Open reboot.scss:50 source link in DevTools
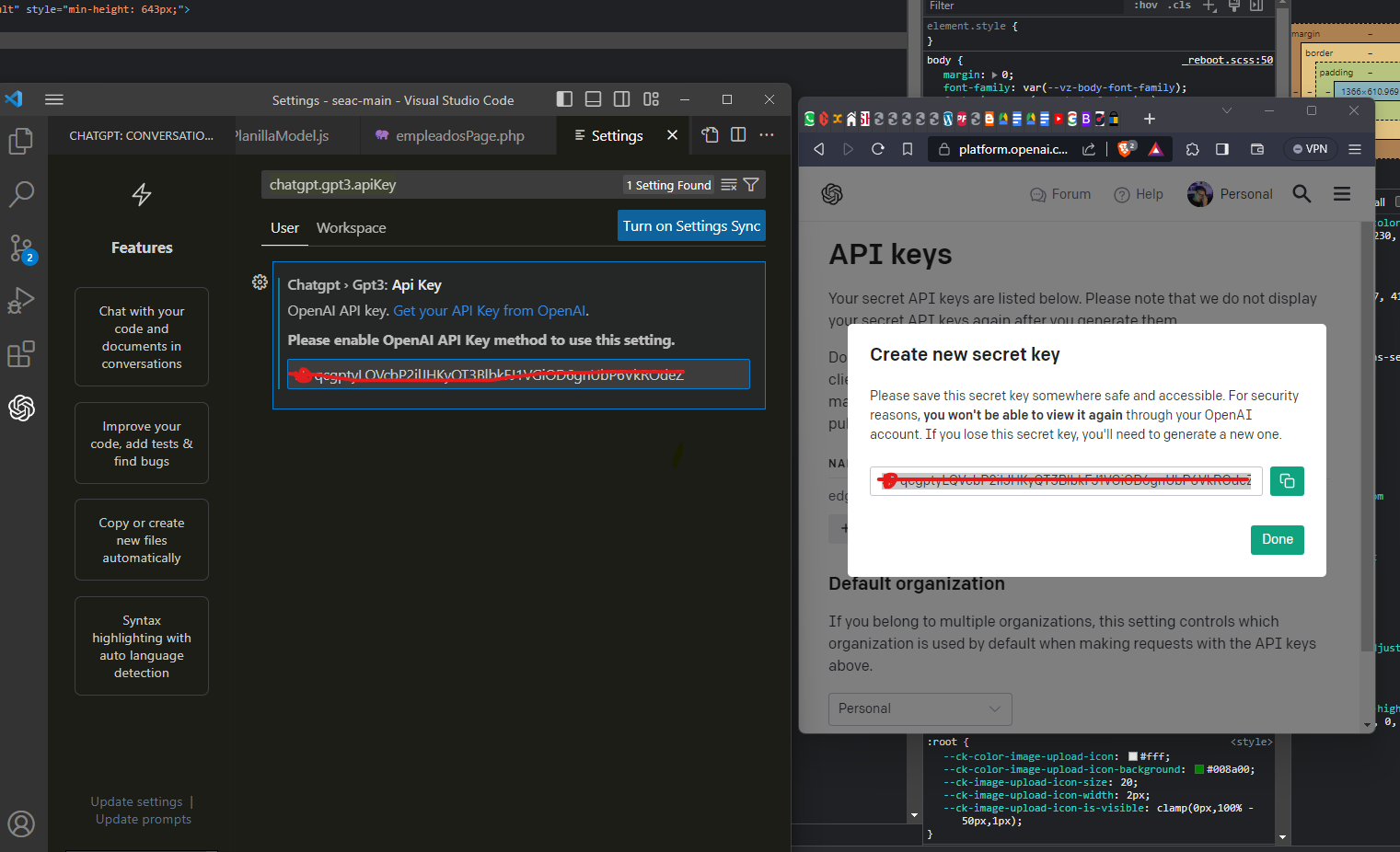The width and height of the screenshot is (1400, 852). pos(1229,60)
